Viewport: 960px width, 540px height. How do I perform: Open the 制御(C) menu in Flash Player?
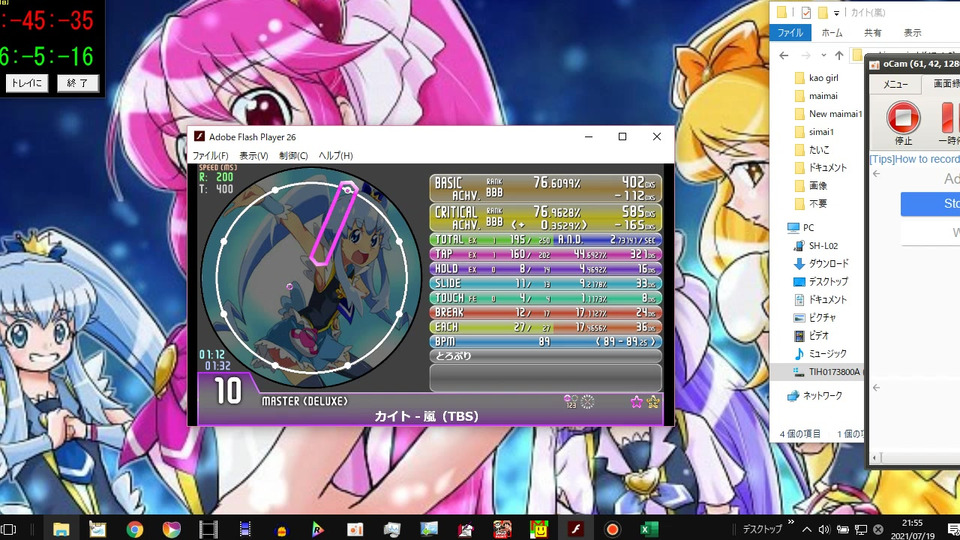point(293,156)
